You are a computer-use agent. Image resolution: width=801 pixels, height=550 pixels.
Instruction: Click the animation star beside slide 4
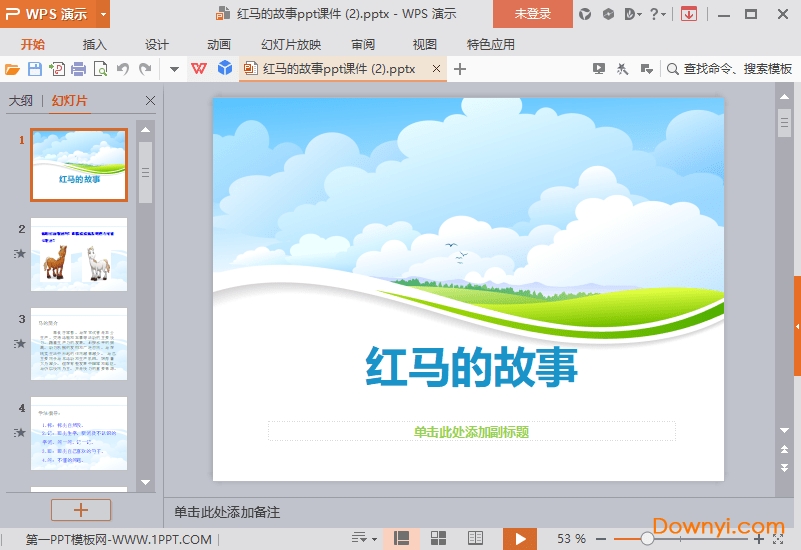tap(19, 433)
